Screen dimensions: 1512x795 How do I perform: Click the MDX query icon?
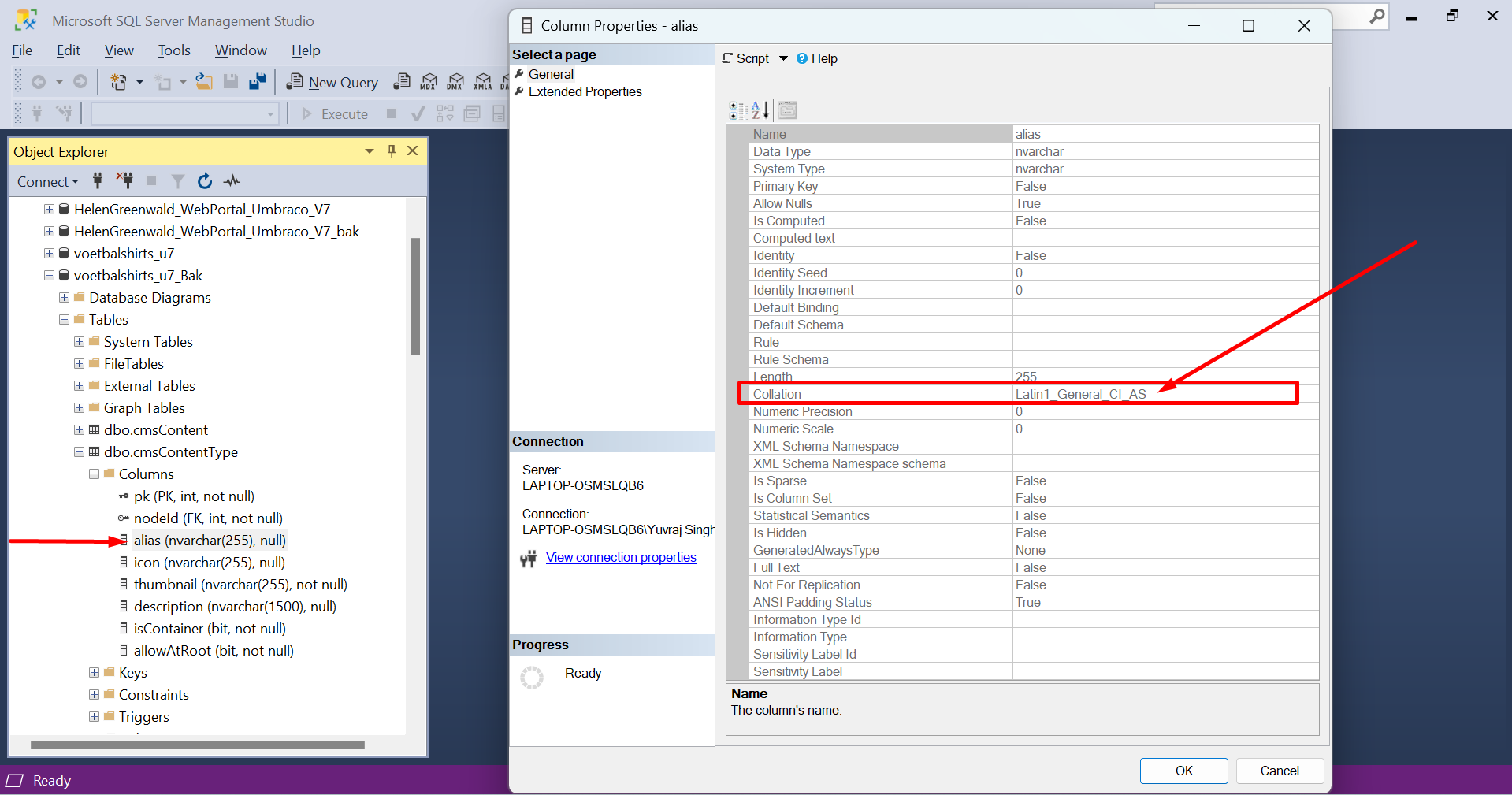click(429, 81)
